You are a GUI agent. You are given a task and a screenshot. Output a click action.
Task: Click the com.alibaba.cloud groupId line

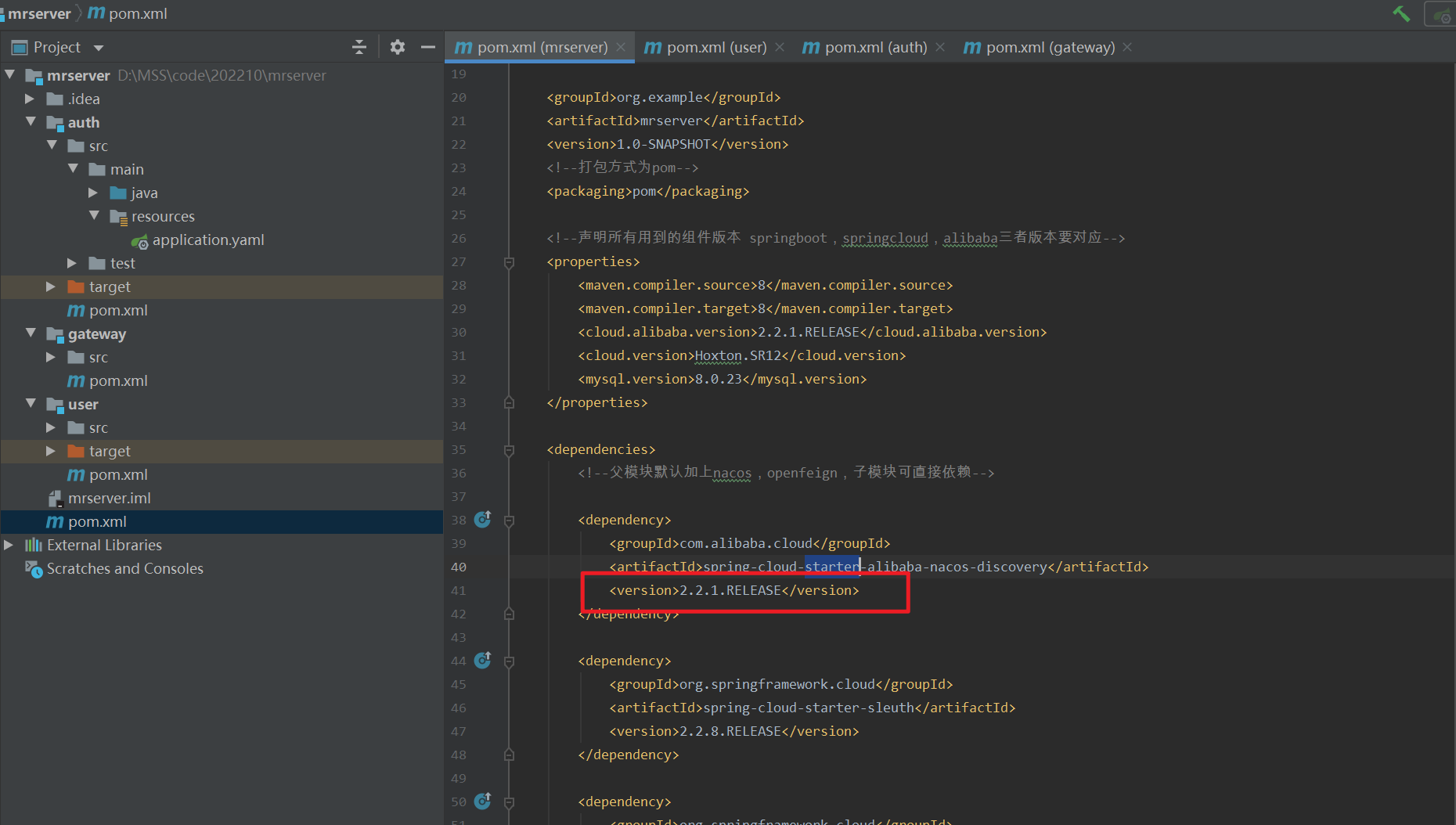750,543
